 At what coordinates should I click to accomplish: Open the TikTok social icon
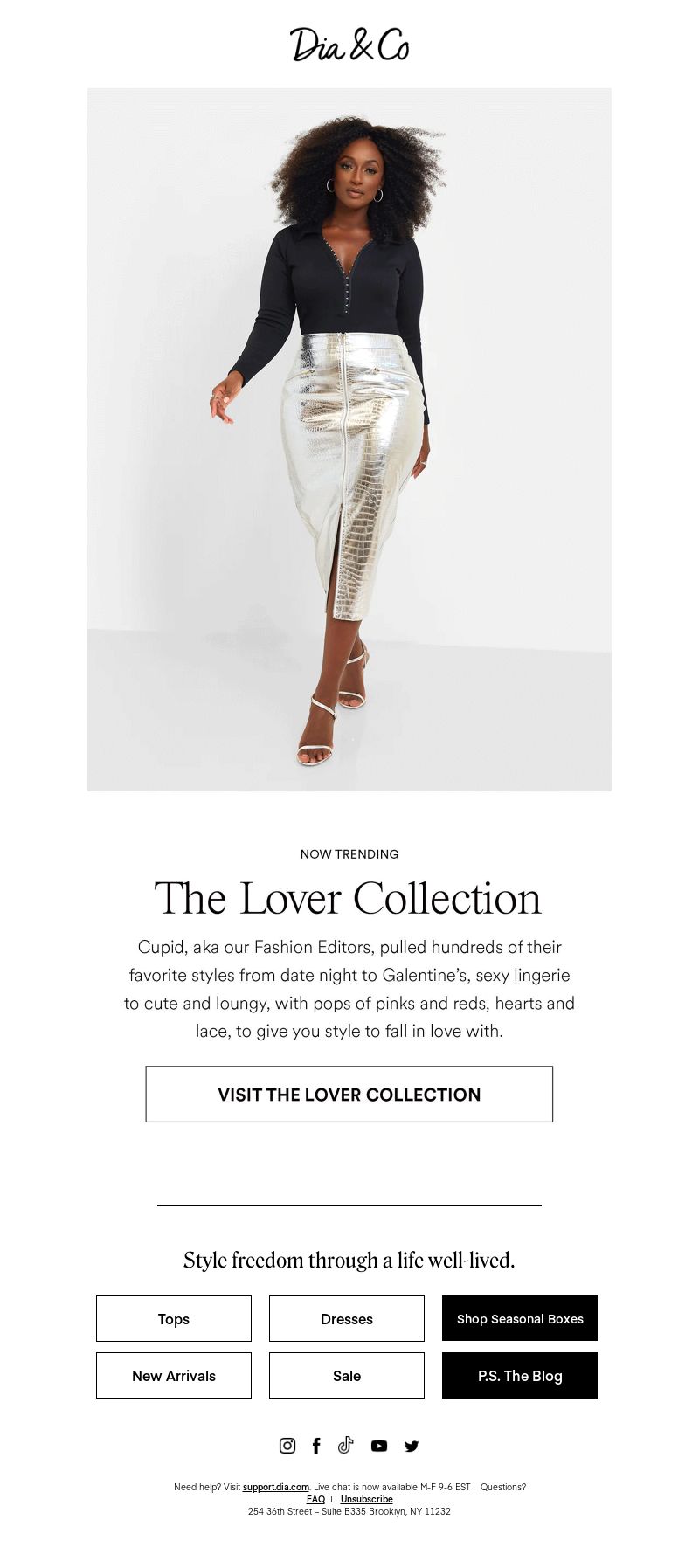click(346, 1445)
